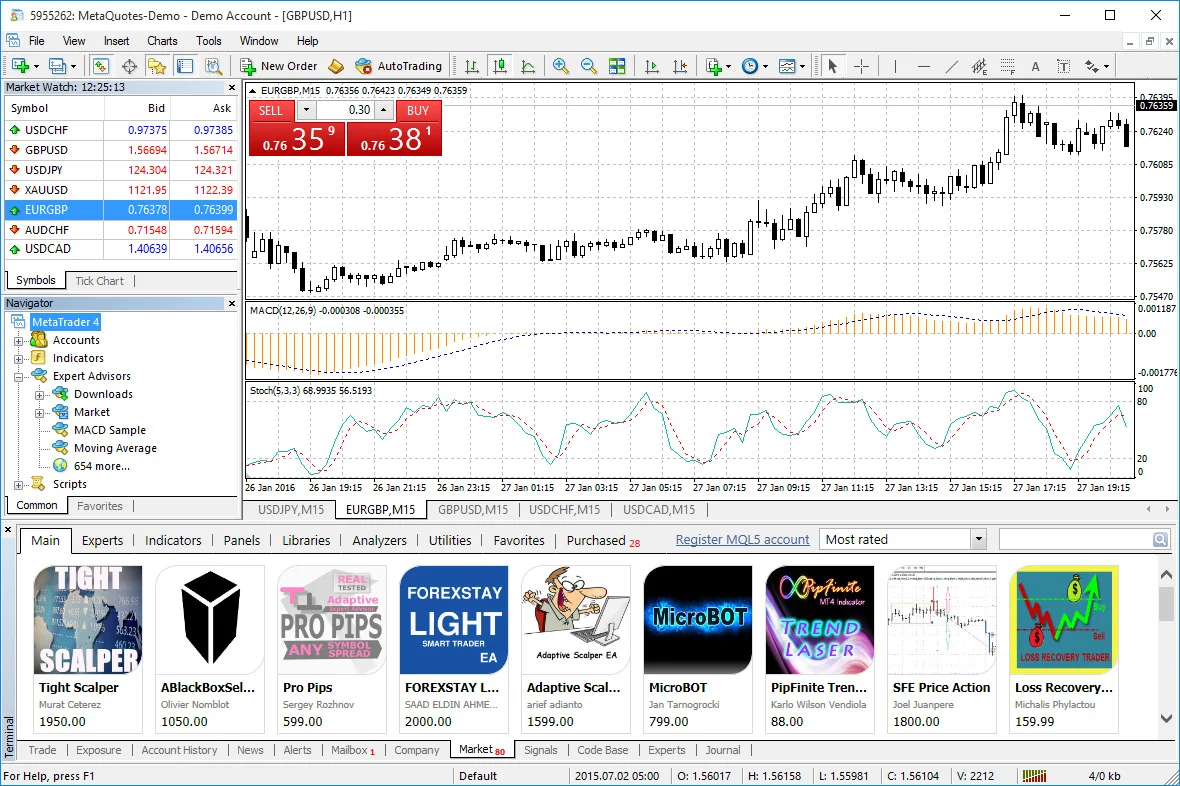
Task: Open the Strategy Tester panel
Action: tap(213, 66)
